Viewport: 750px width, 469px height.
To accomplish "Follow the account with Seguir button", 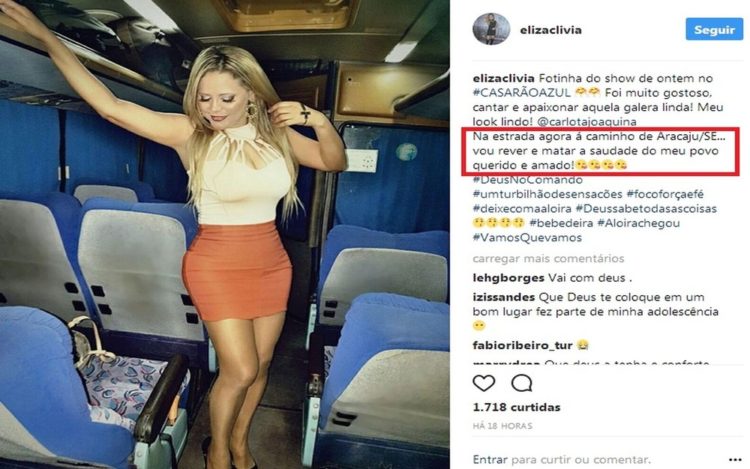I will [x=714, y=30].
